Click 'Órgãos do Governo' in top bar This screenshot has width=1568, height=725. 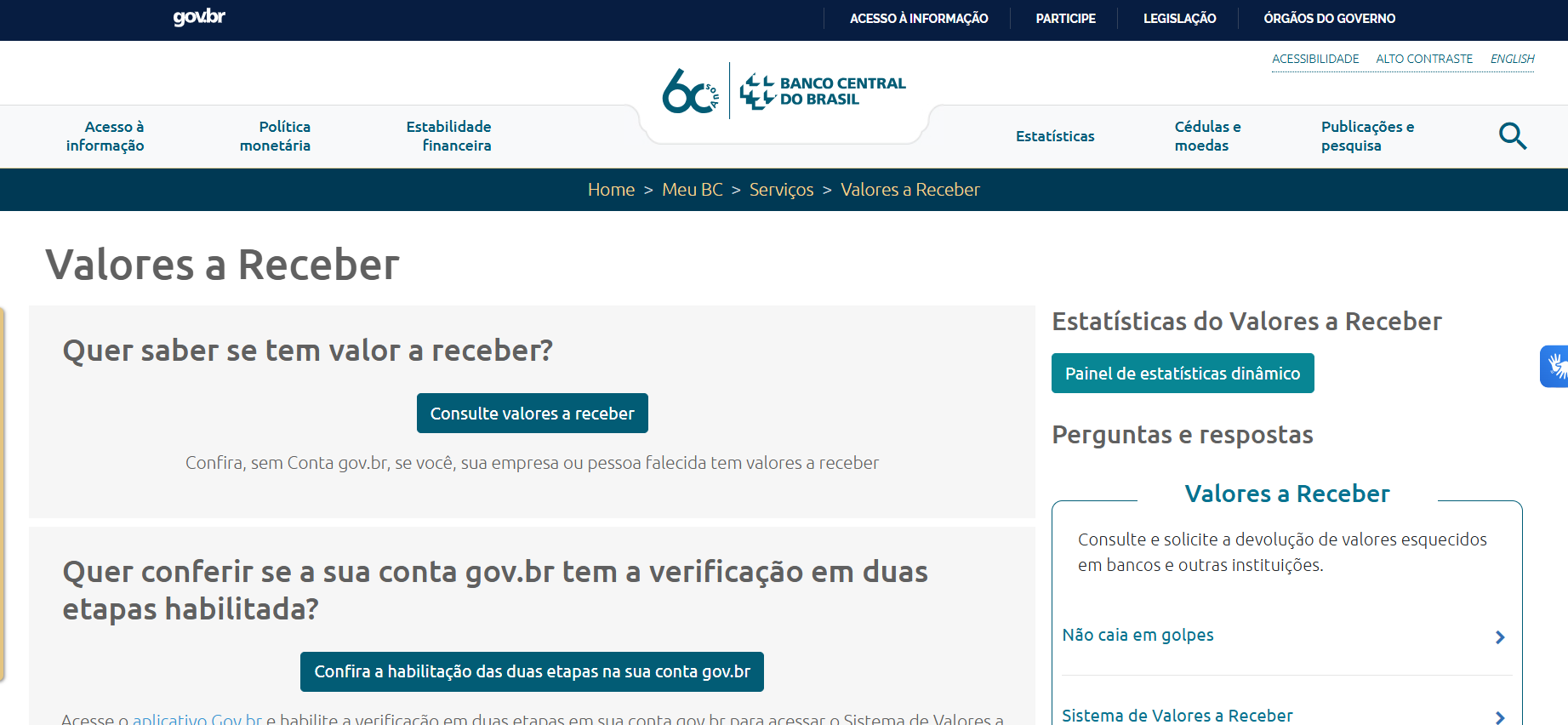(x=1329, y=19)
